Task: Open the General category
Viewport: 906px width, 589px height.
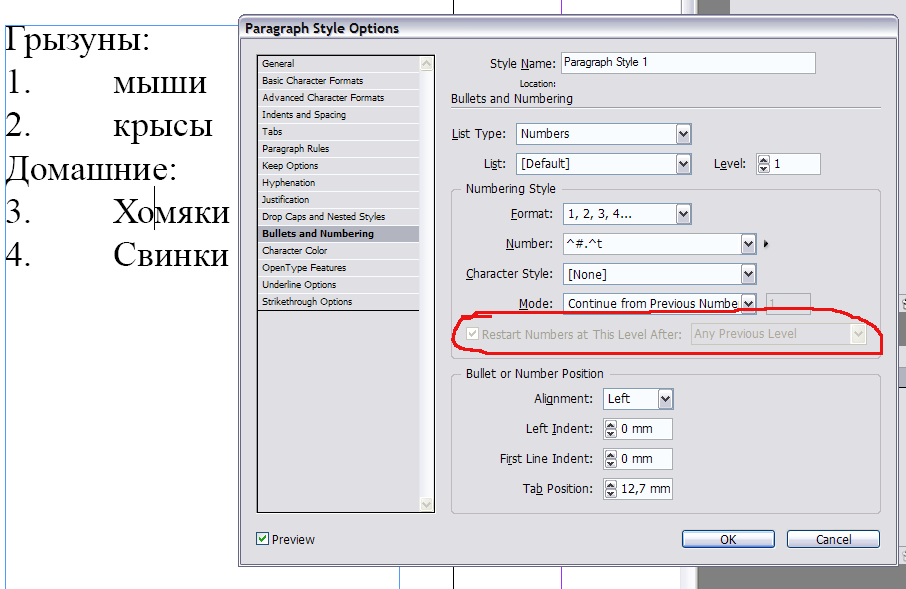Action: pyautogui.click(x=339, y=64)
